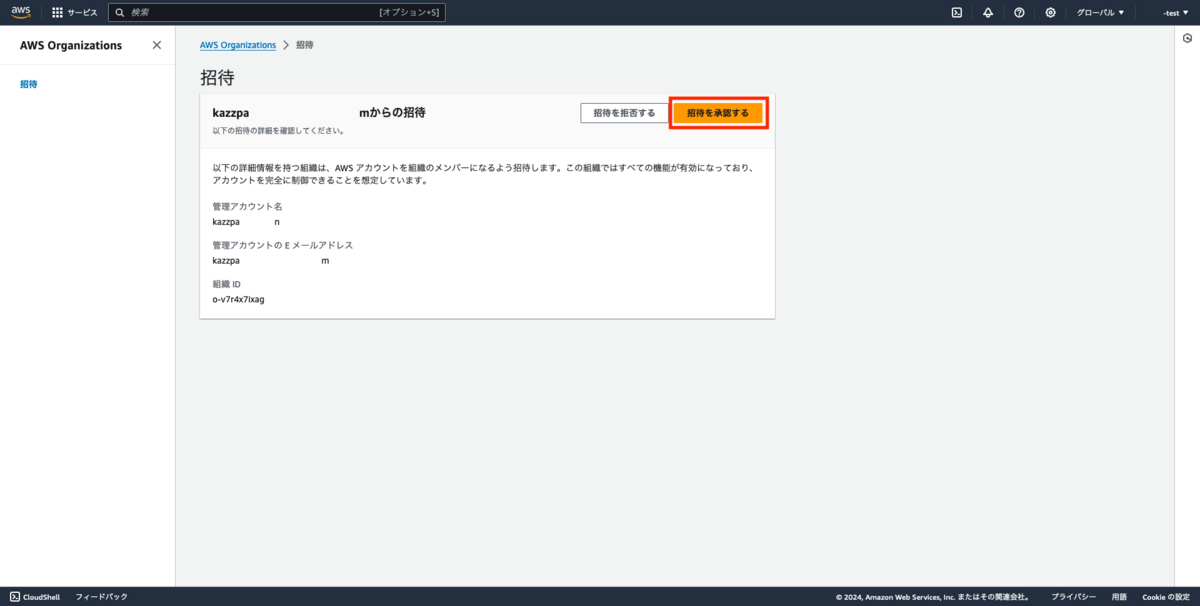Click the 組織 ID label

click(226, 284)
